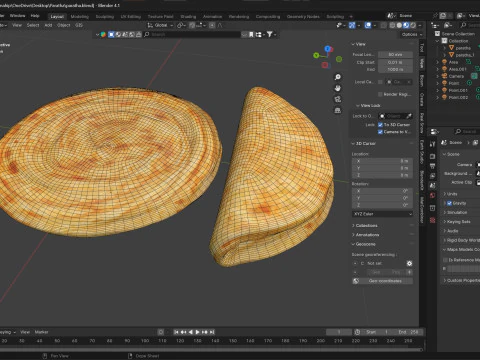This screenshot has width=480, height=360.
Task: Open the red checkered Texture properties tab
Action: click(432, 220)
